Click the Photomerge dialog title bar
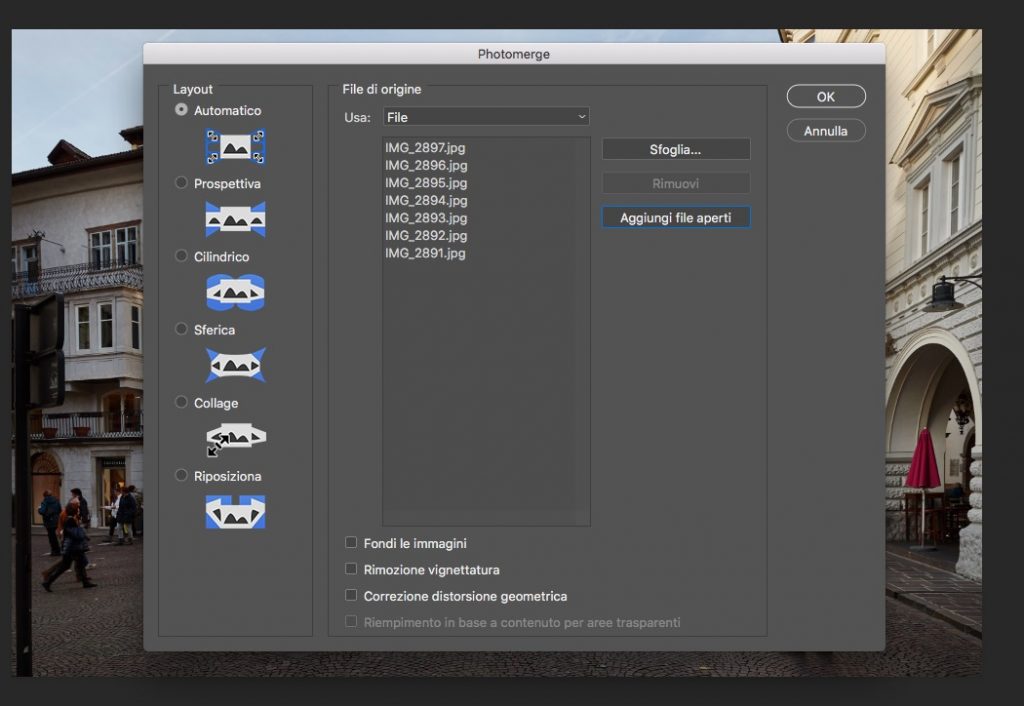 tap(514, 54)
